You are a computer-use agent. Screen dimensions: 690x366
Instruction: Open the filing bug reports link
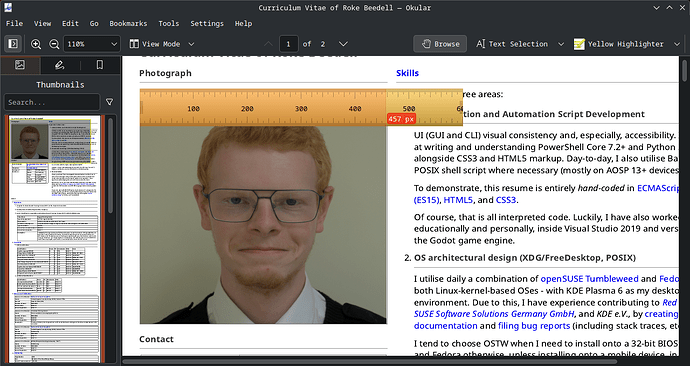(x=534, y=326)
